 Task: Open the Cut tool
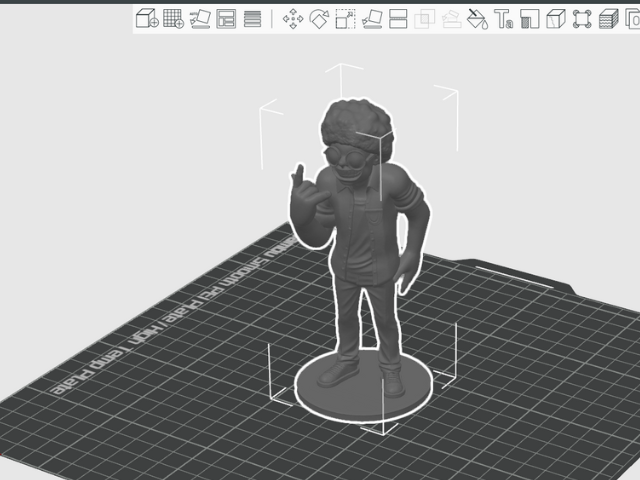(x=398, y=18)
